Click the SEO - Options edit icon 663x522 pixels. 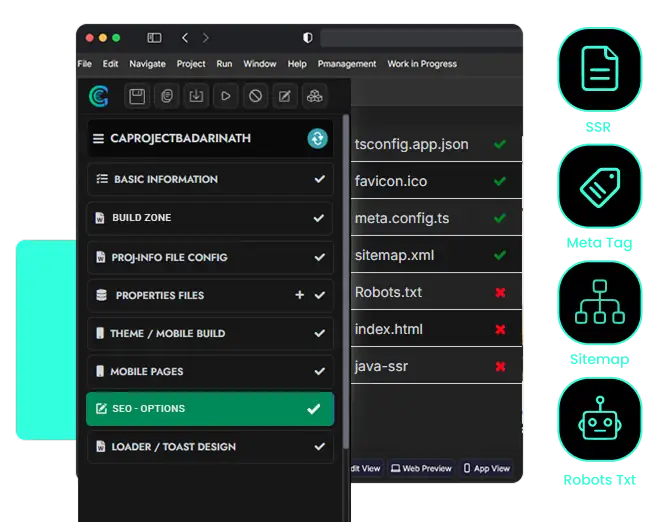click(x=101, y=408)
